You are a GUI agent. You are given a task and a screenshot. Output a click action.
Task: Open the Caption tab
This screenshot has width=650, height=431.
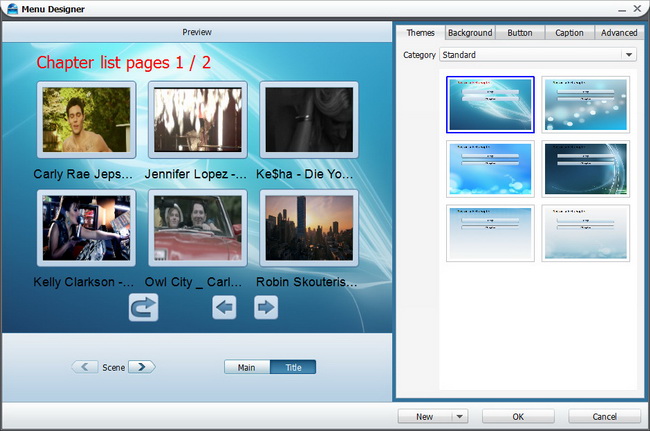(x=569, y=33)
